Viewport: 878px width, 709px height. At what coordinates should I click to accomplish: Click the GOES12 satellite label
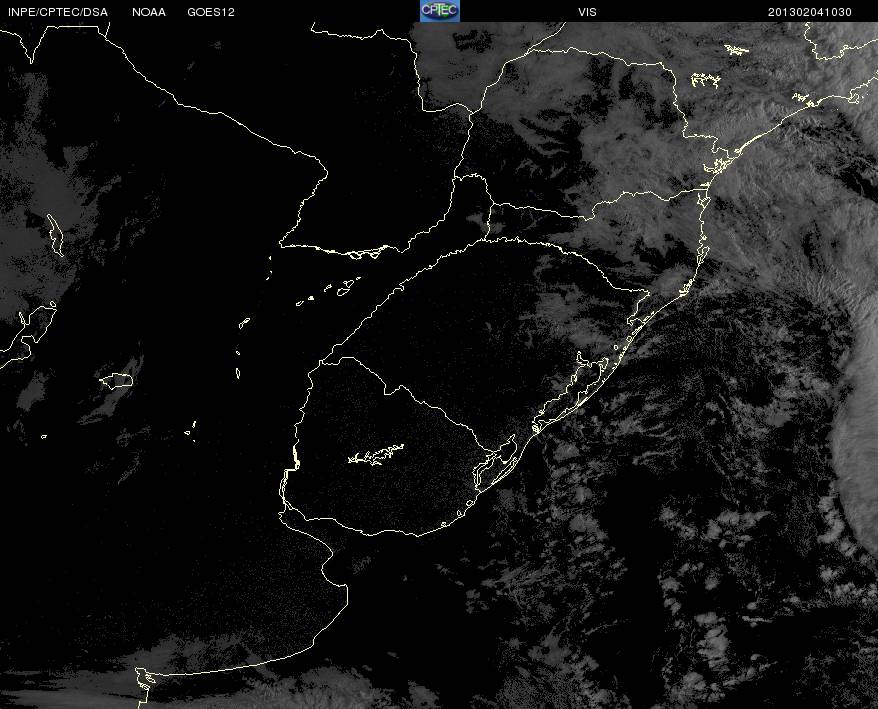[x=211, y=12]
